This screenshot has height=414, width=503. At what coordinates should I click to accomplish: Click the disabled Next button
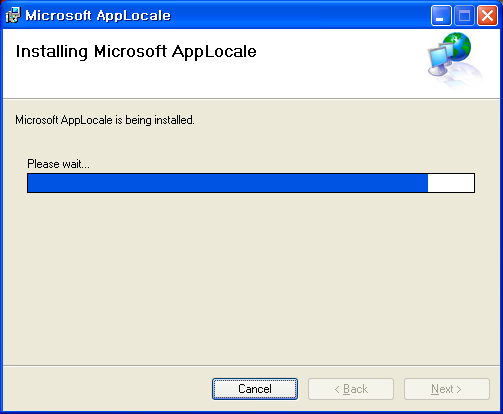447,389
